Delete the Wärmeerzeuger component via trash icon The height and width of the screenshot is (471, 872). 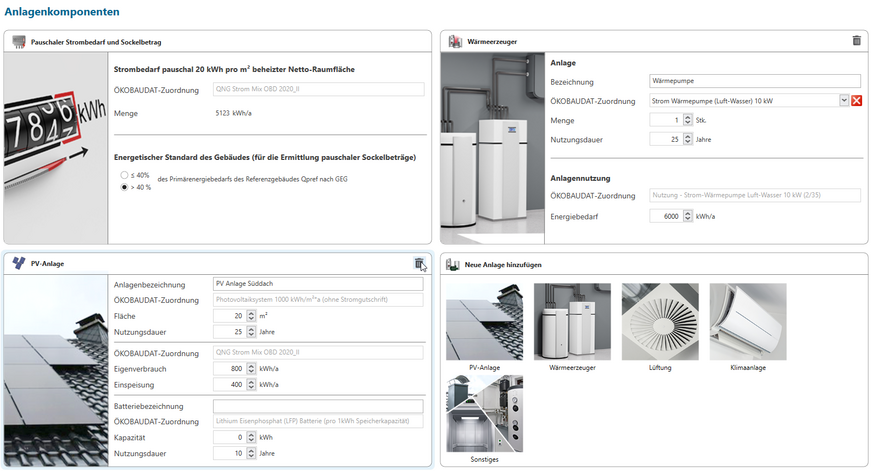point(855,41)
